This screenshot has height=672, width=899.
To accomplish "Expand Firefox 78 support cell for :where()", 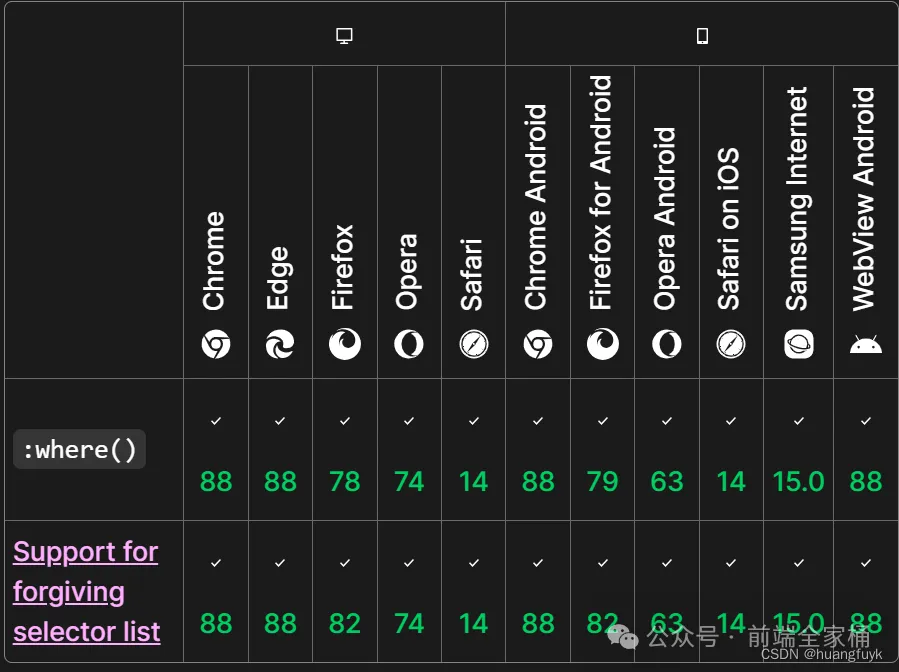I will (x=345, y=450).
